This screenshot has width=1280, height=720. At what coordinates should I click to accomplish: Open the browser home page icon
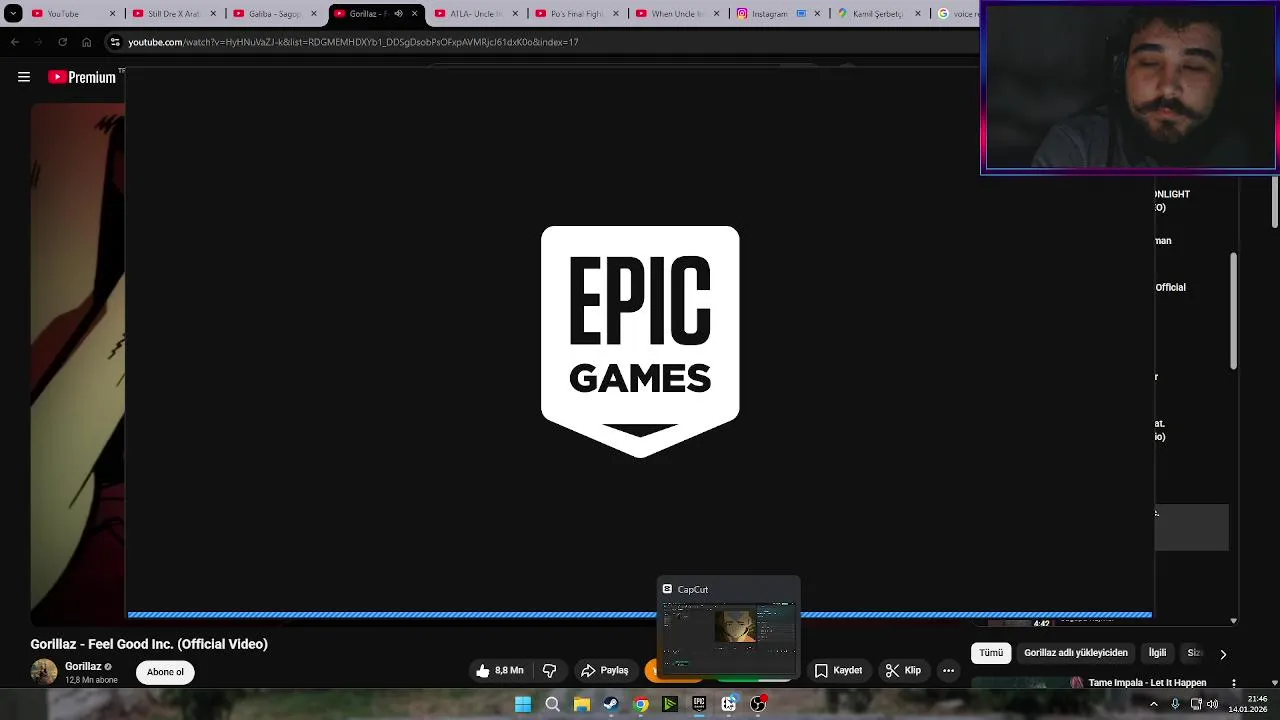(x=86, y=42)
